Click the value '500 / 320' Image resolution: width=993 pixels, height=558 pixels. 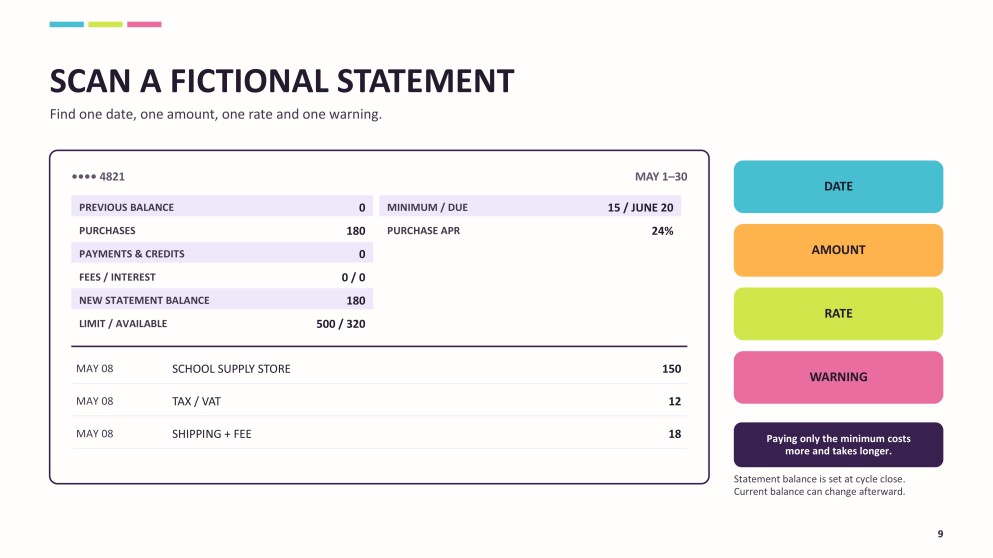point(341,324)
